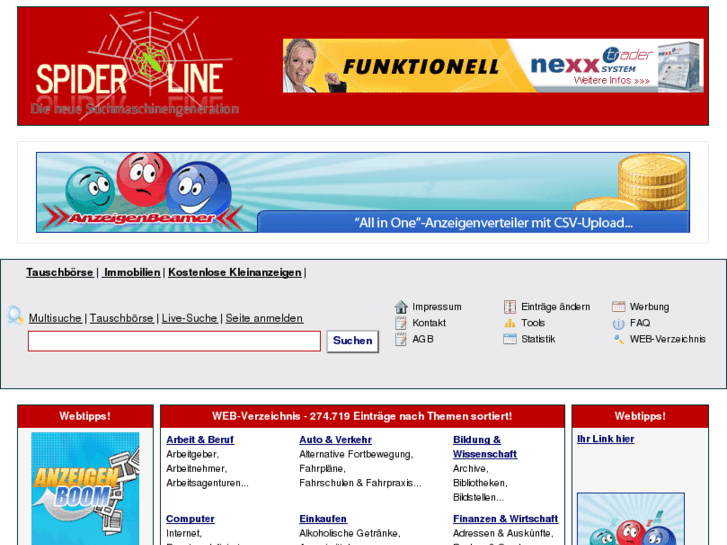
Task: Open the Computer category
Action: tap(190, 519)
